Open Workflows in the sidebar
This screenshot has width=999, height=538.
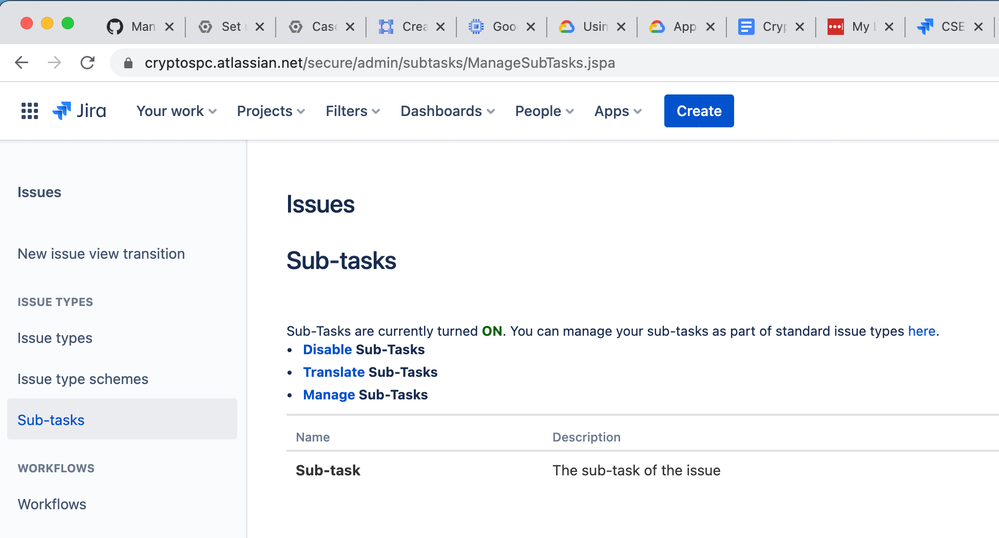point(52,504)
